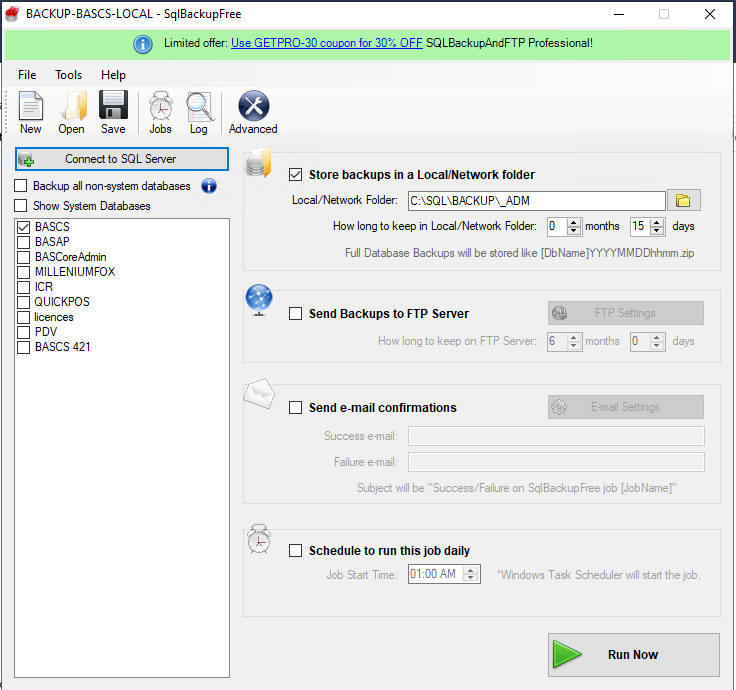Check Show System Databases option
The height and width of the screenshot is (690, 736).
[x=21, y=206]
